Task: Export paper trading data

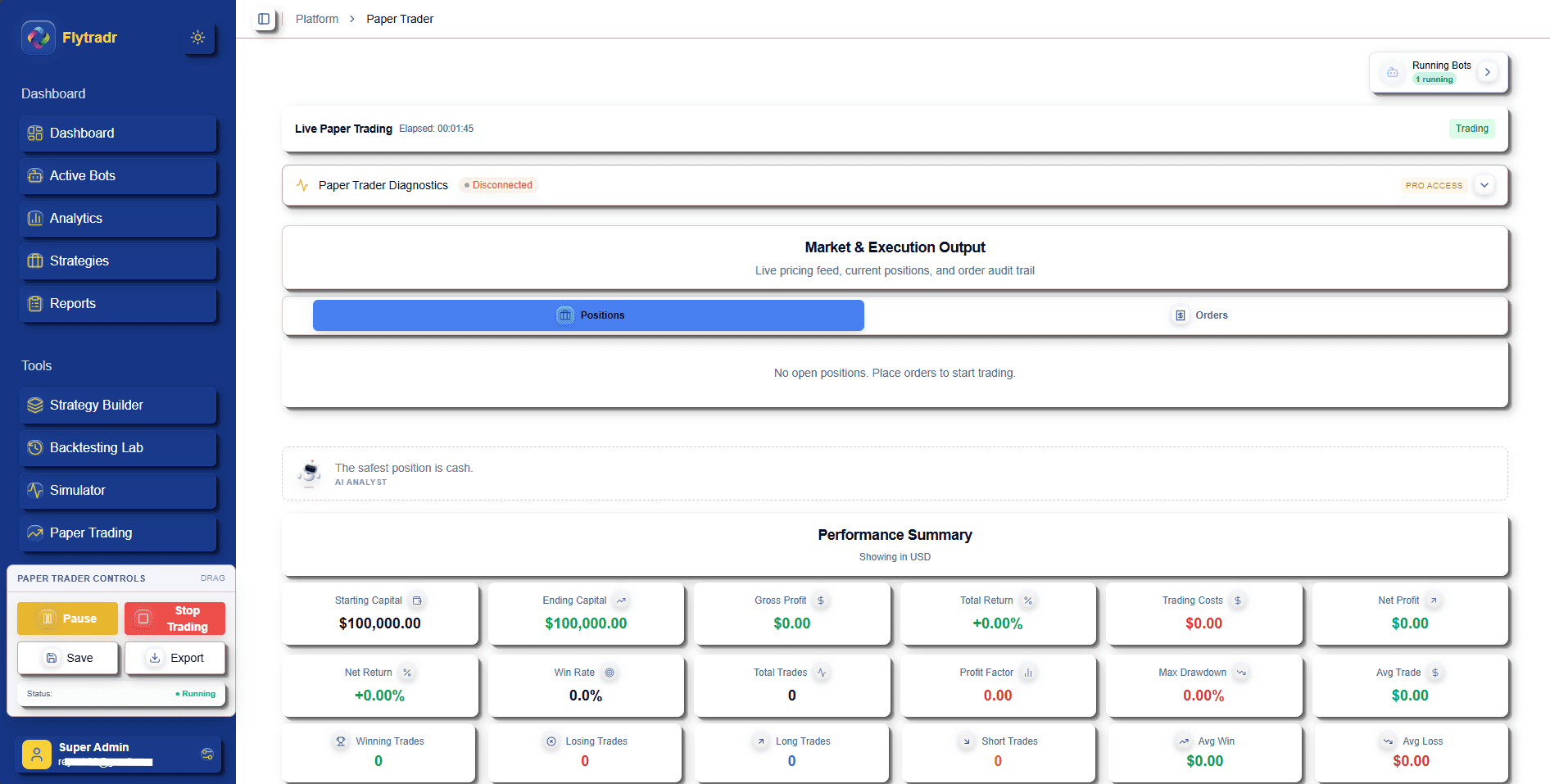Action: (x=175, y=658)
